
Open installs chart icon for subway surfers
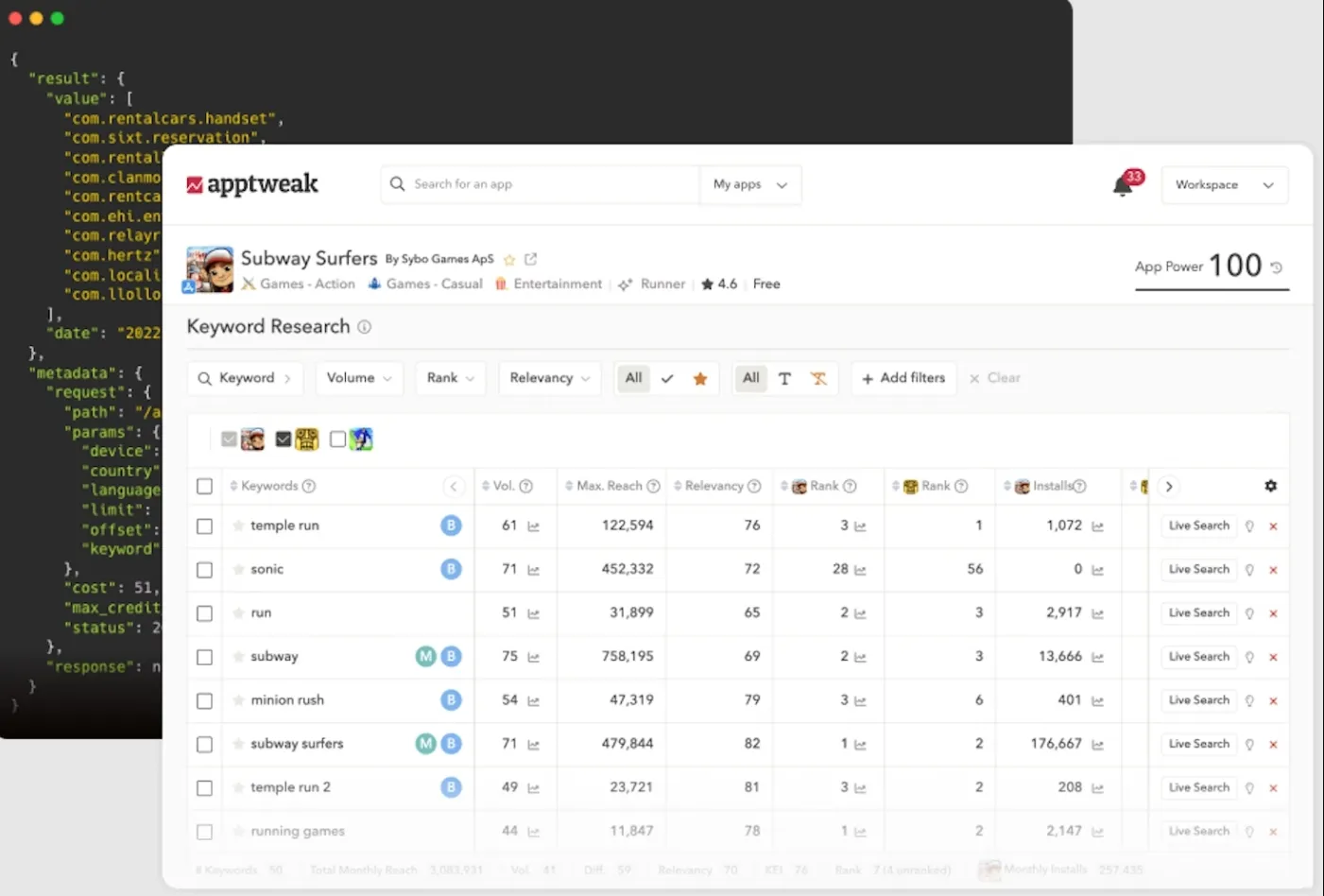click(1097, 745)
